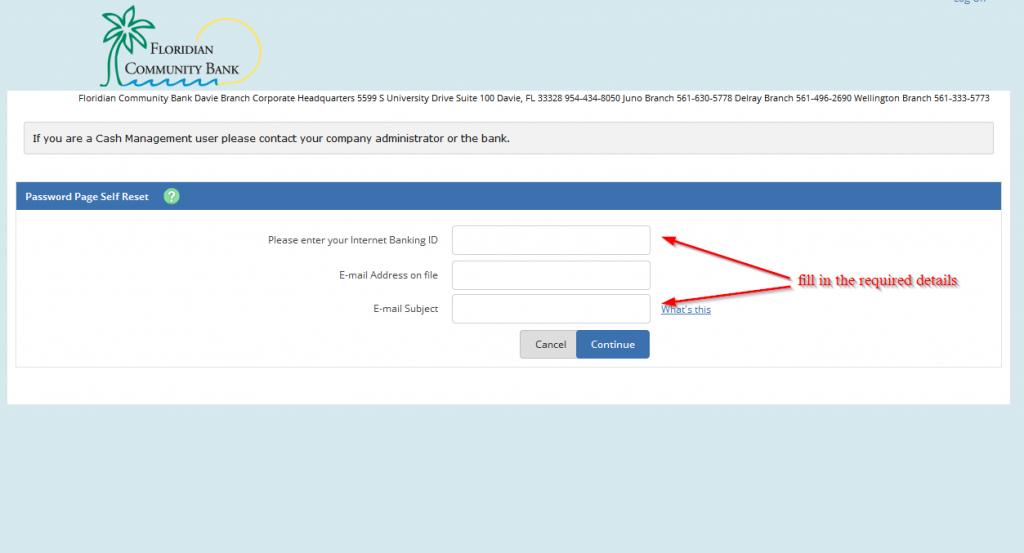Cancel the password reset
The width and height of the screenshot is (1024, 553).
pos(549,344)
